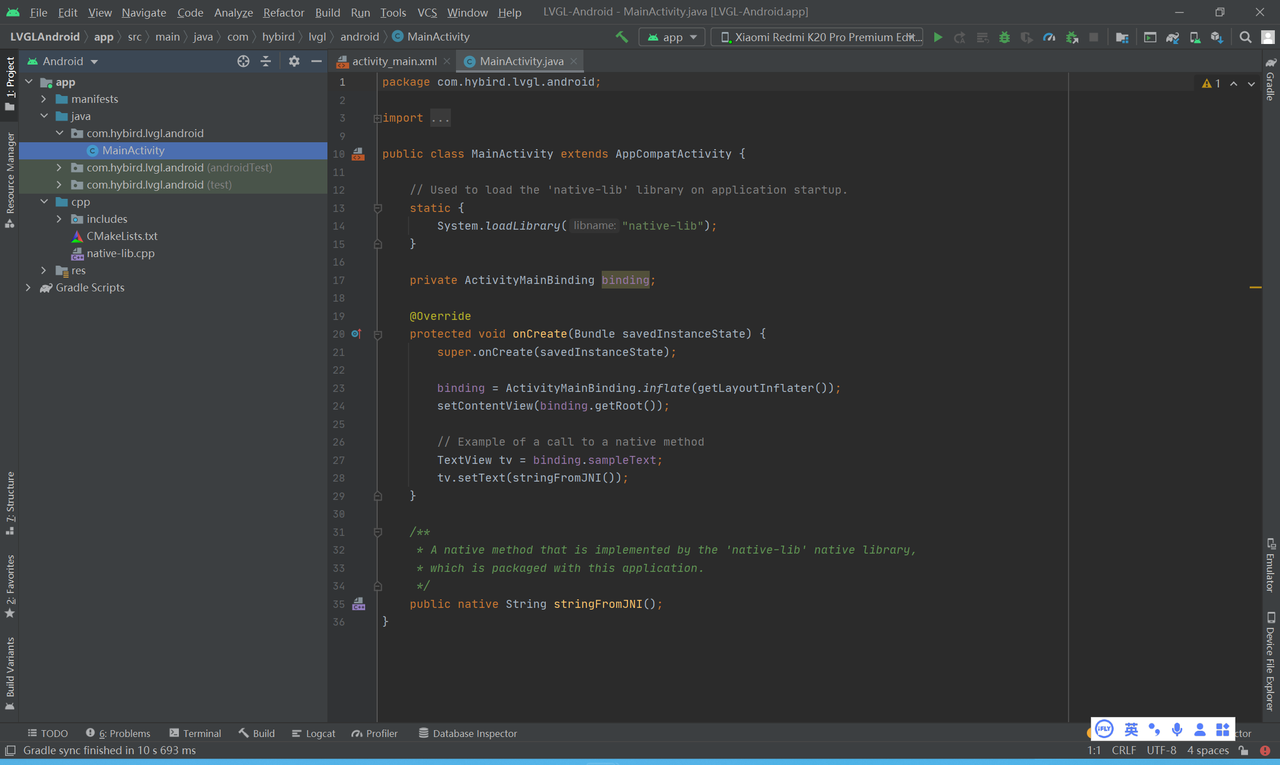Open the Analyze menu

(233, 12)
